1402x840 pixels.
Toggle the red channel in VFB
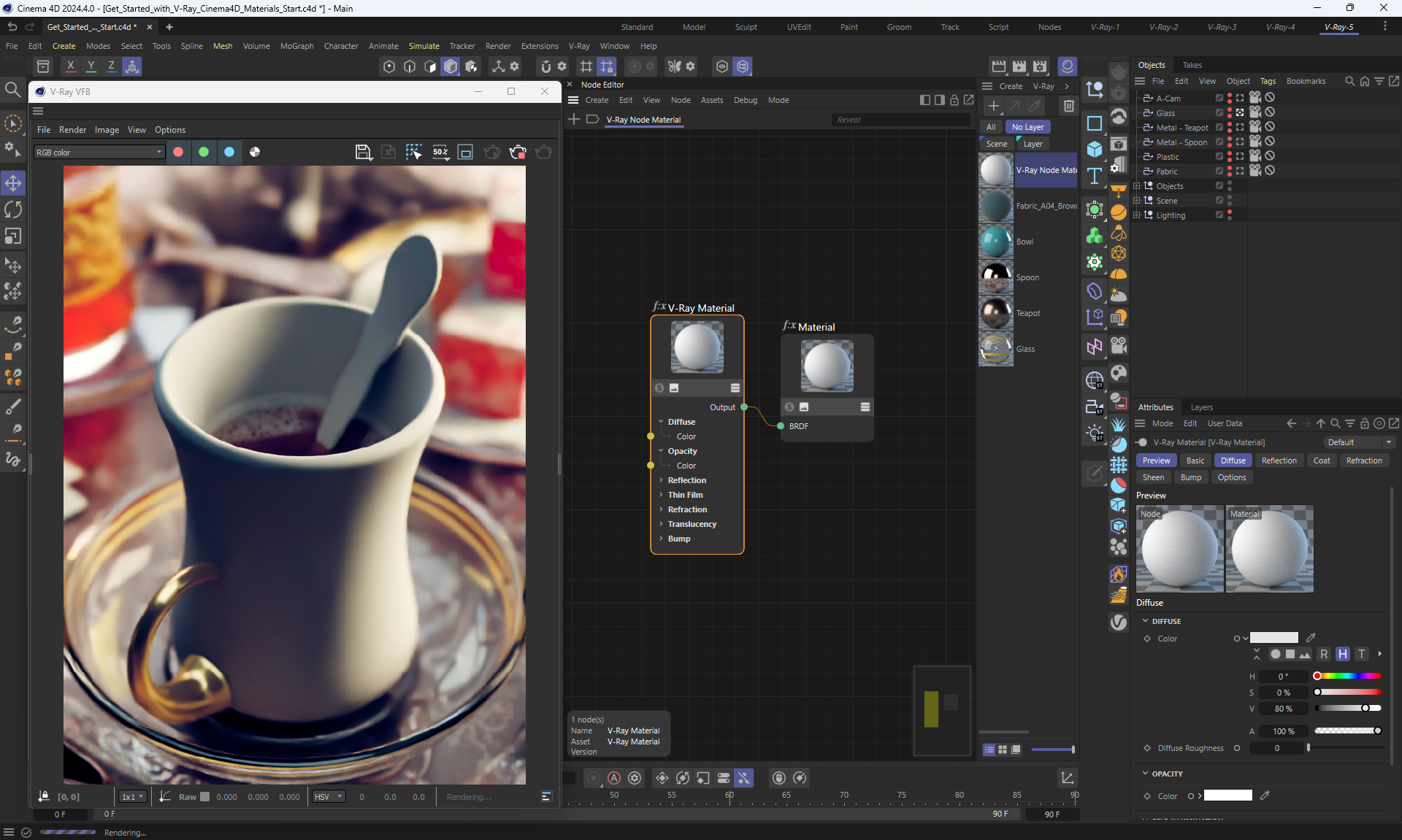point(178,152)
